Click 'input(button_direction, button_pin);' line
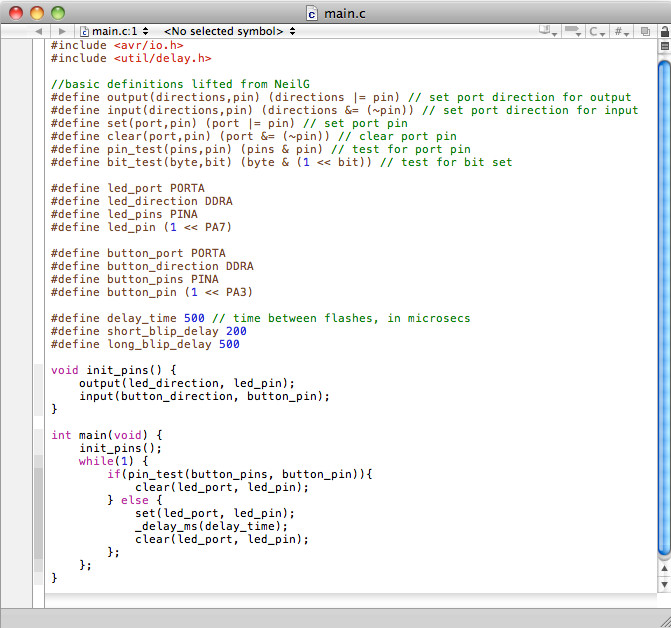Viewport: 671px width, 628px height. tap(205, 396)
